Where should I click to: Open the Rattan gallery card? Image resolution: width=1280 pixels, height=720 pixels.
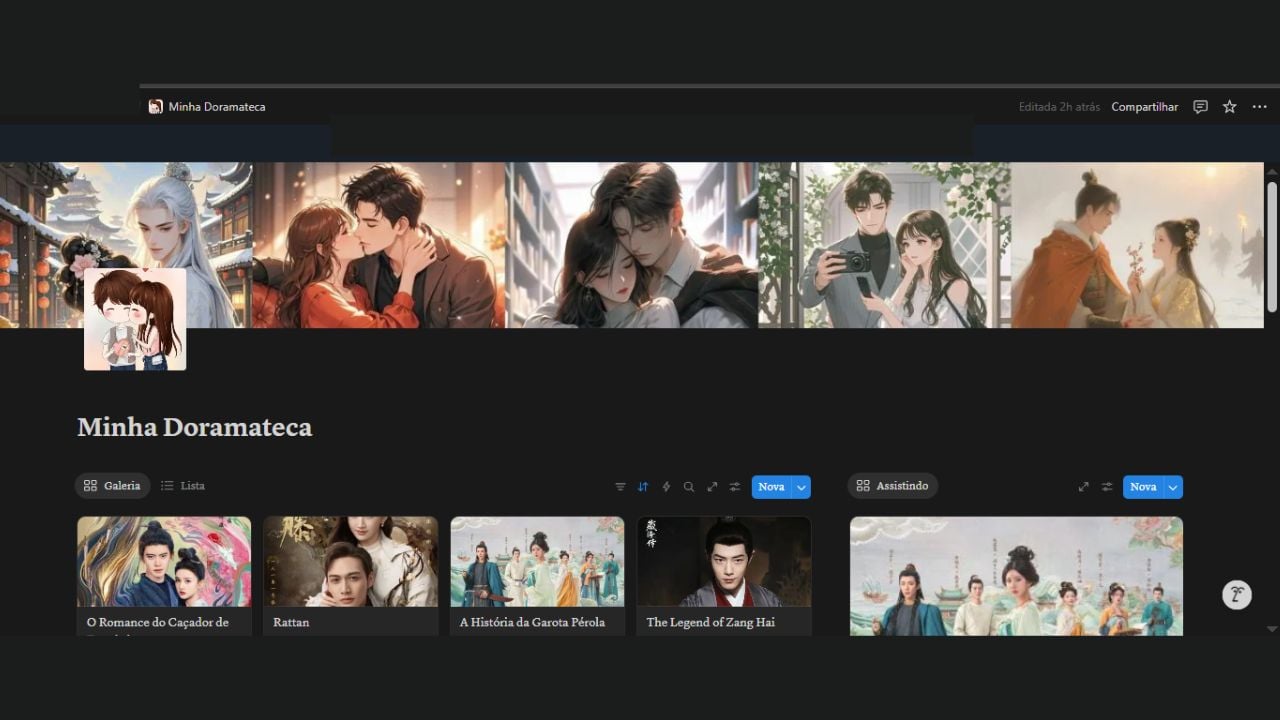[x=351, y=576]
